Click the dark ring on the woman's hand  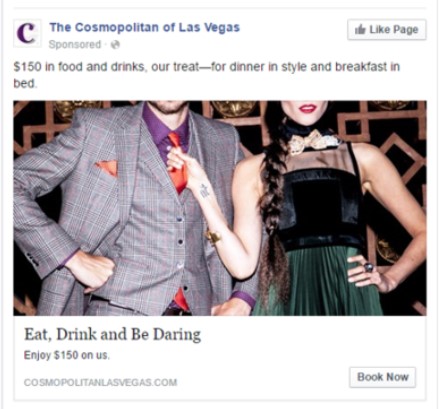click(x=368, y=267)
